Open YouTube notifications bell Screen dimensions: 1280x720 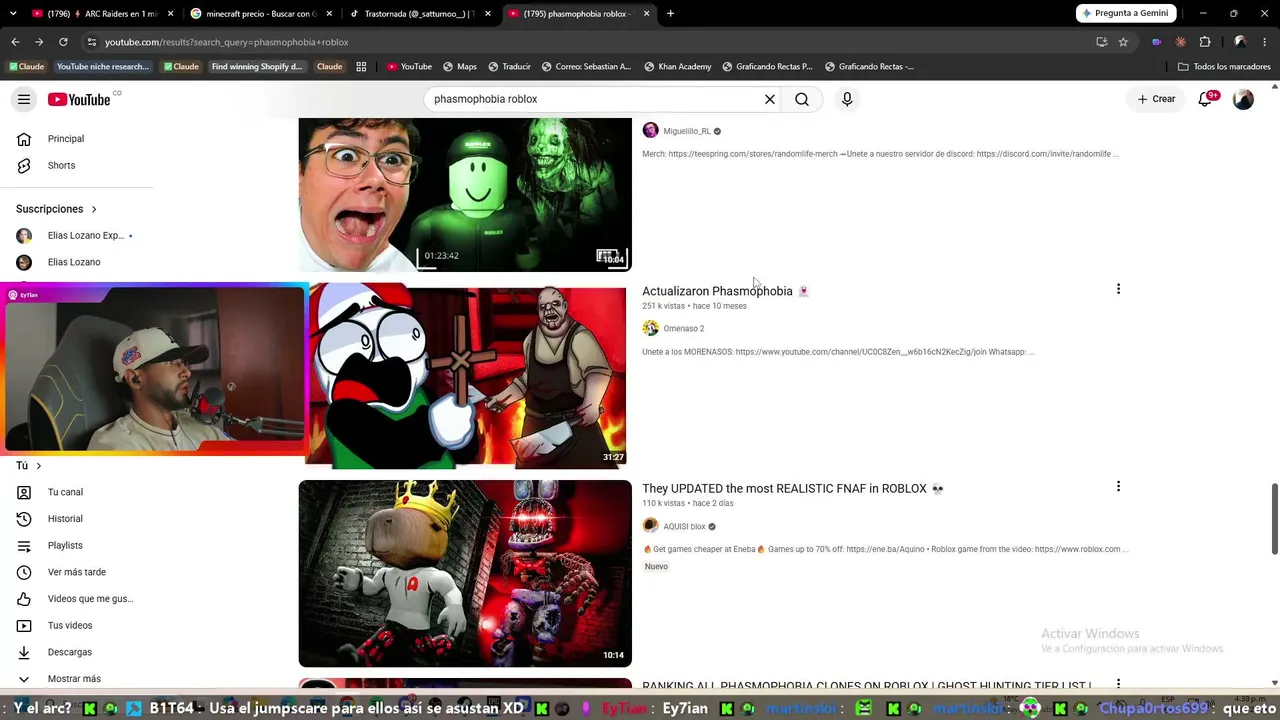click(1206, 99)
